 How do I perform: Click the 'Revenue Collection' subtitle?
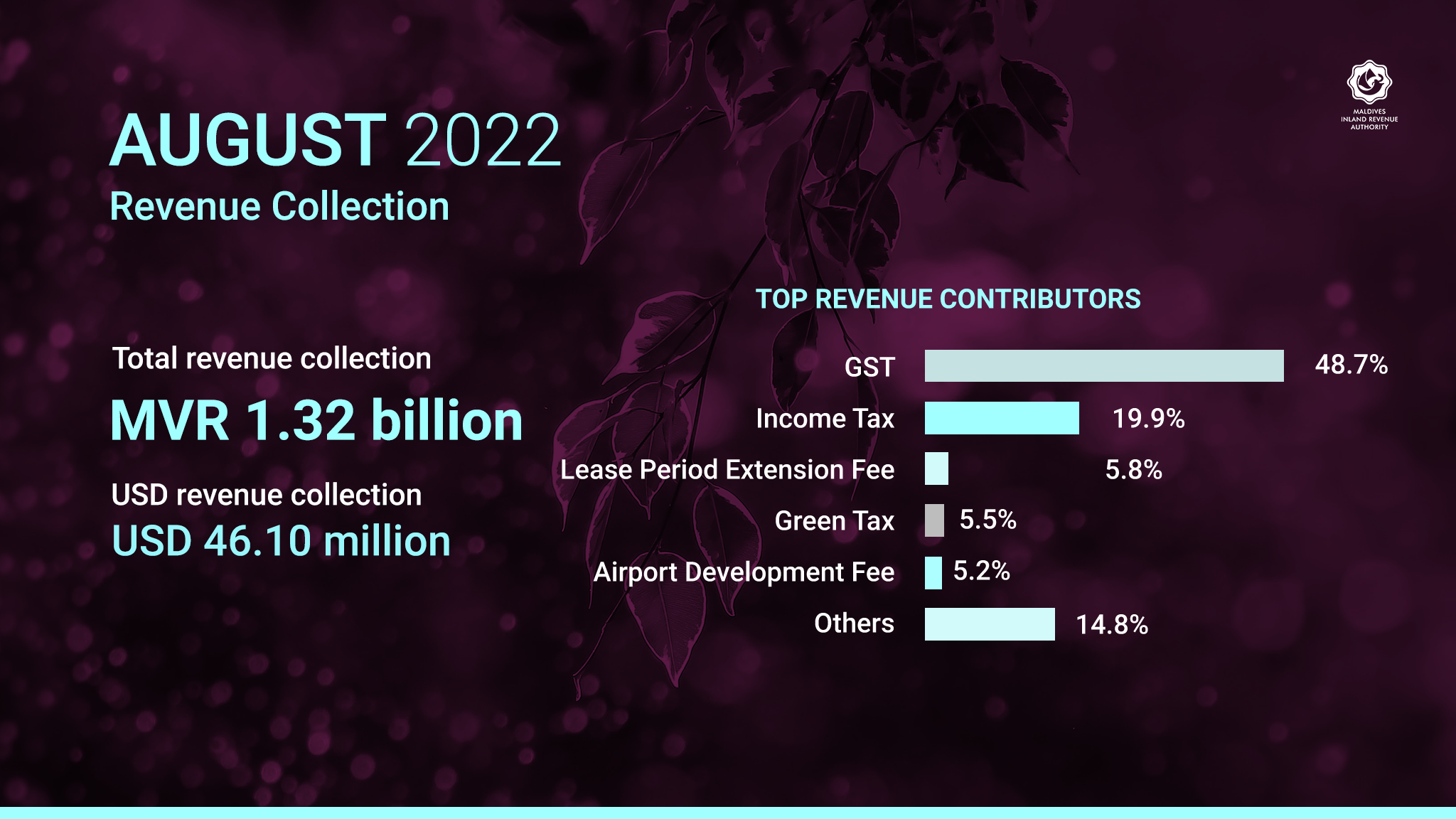click(279, 207)
